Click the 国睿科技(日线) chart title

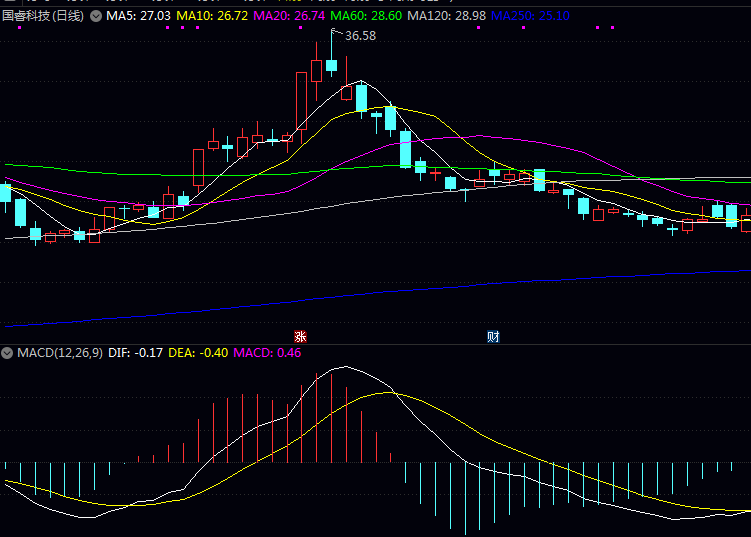pos(43,17)
